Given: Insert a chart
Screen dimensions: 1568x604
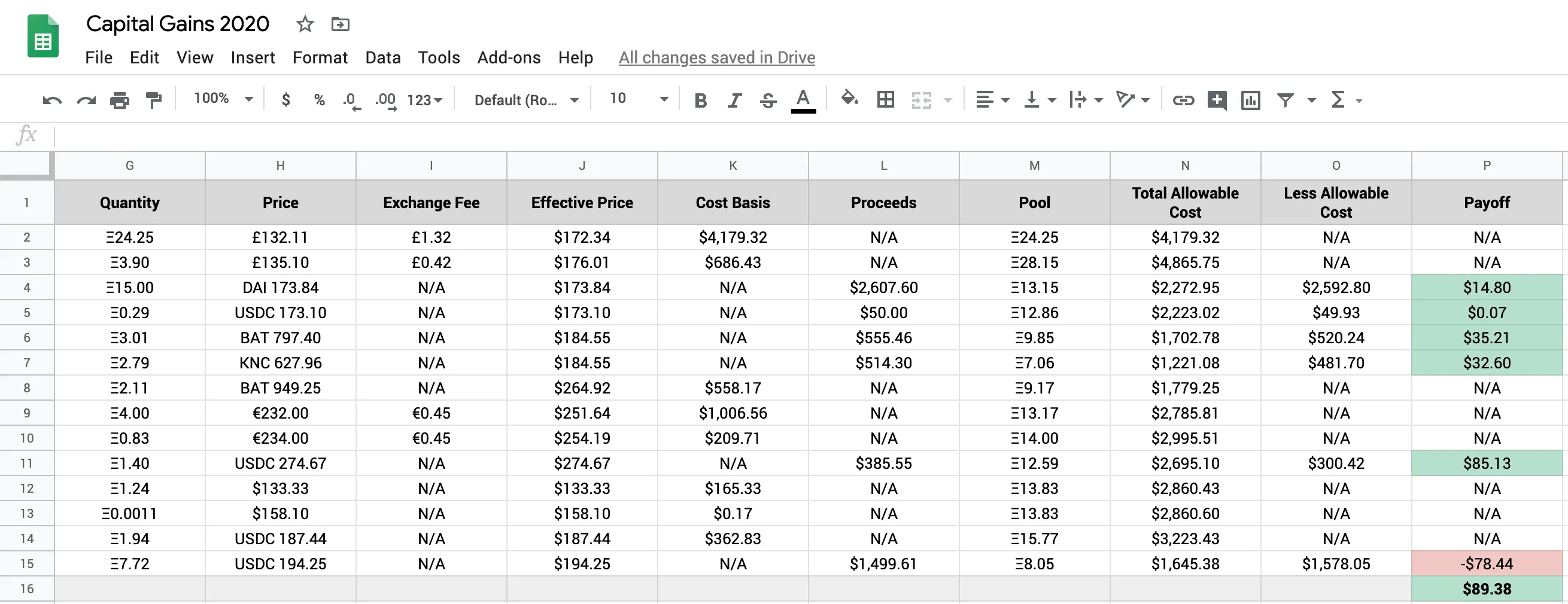Looking at the screenshot, I should (x=1250, y=100).
